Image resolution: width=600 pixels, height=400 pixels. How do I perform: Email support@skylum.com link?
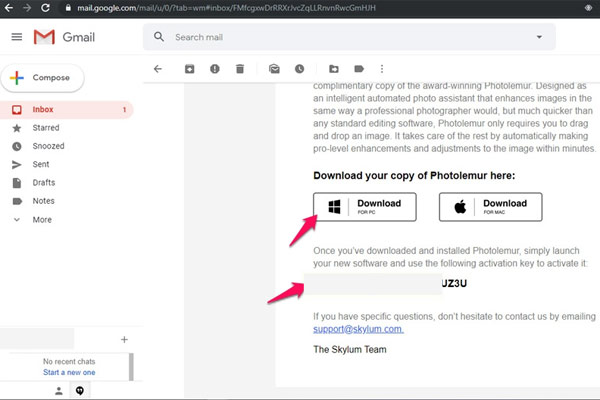coord(358,329)
